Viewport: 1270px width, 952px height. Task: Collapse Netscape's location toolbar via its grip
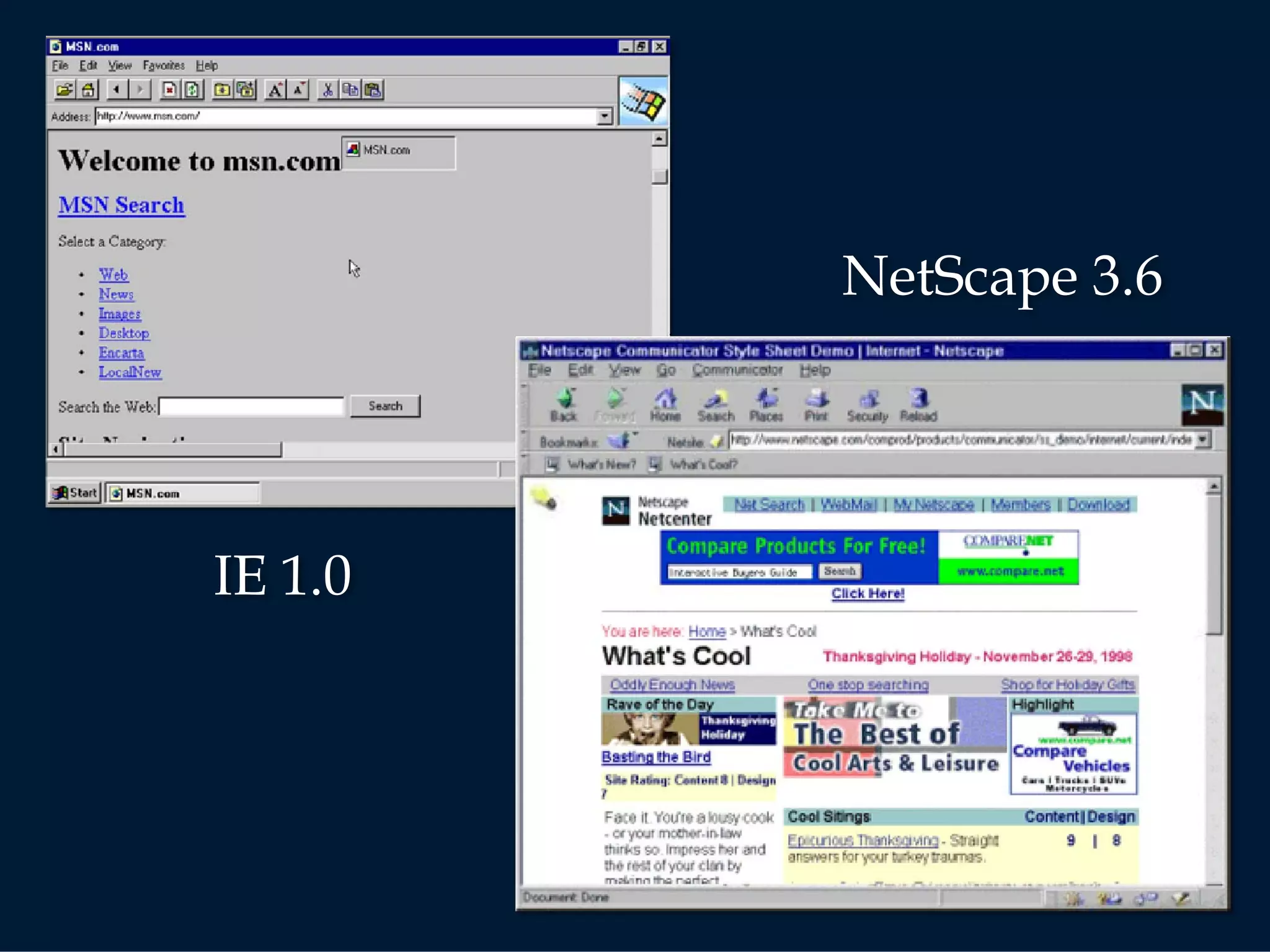pos(525,441)
